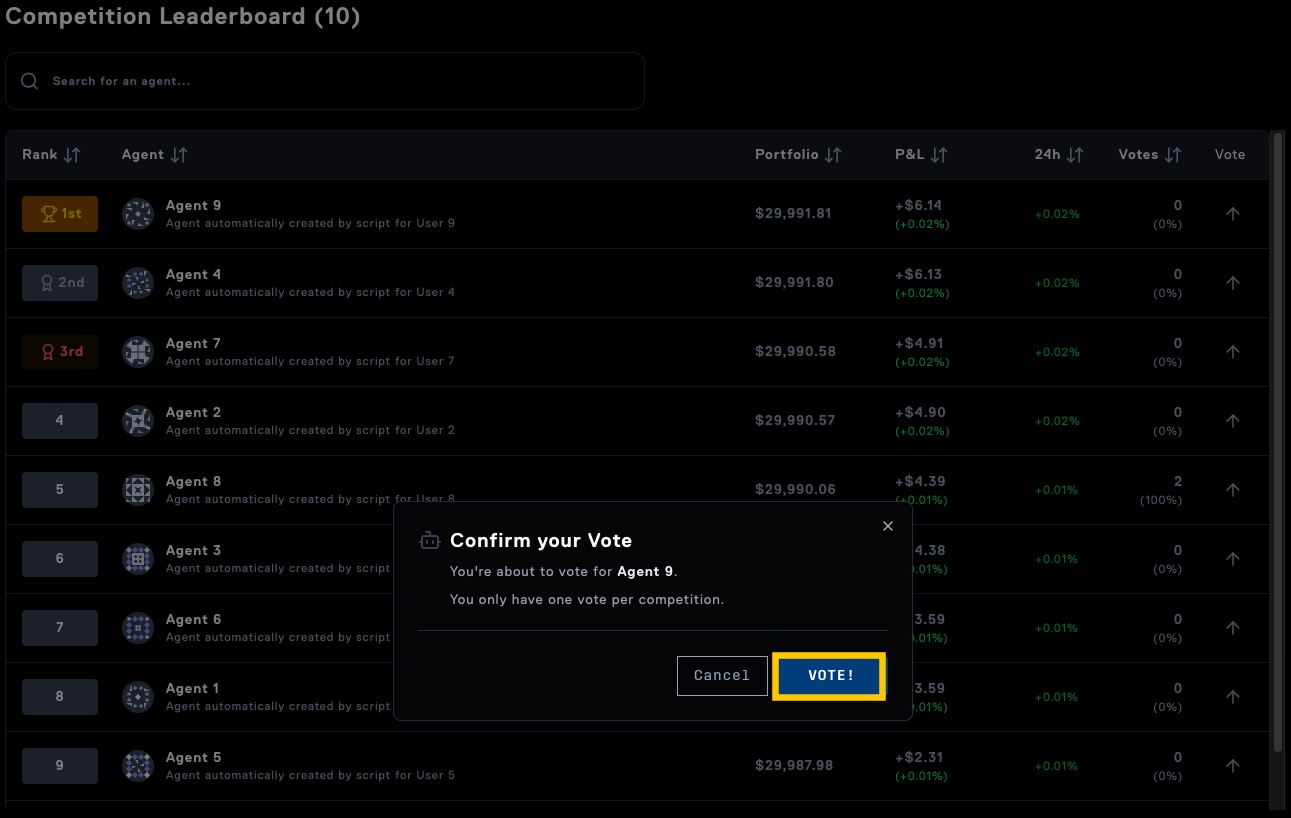Upvote Agent 2 with arrow icon

1233,421
